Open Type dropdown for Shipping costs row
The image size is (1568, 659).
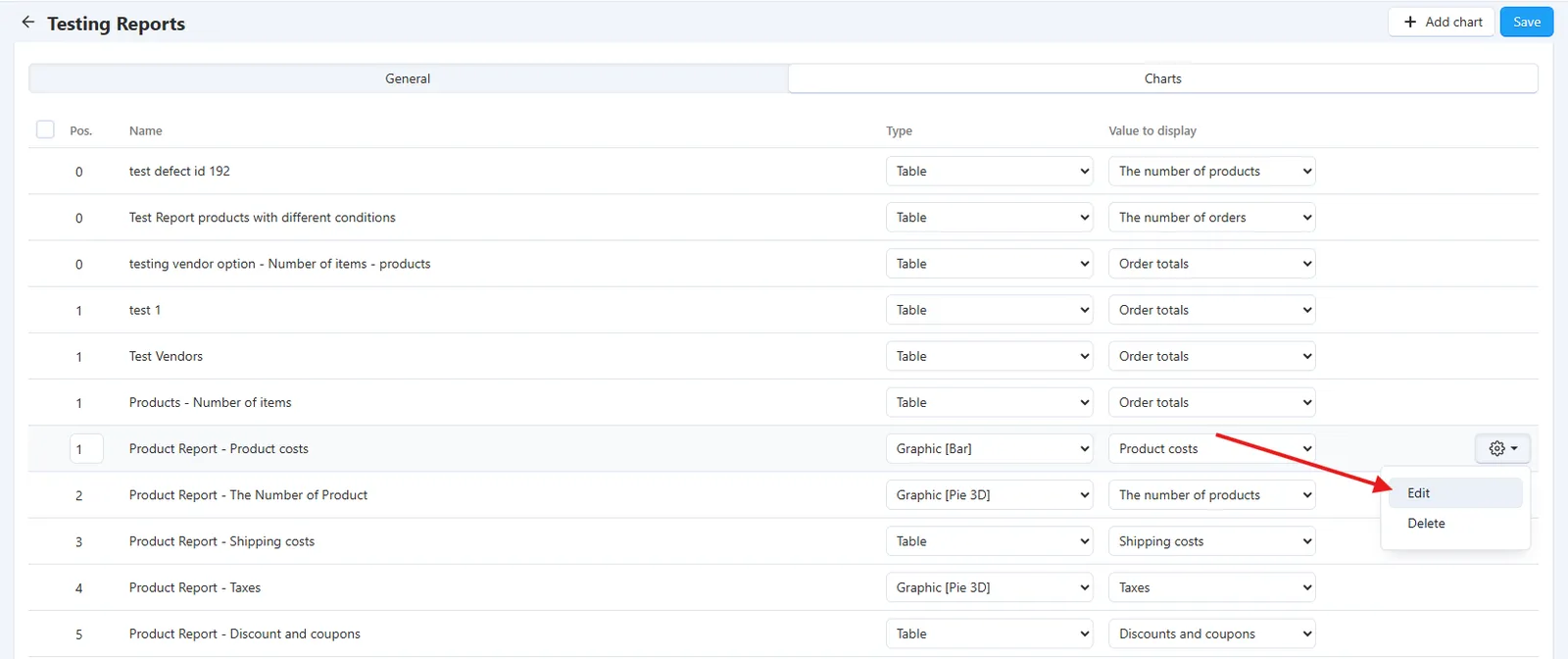pyautogui.click(x=990, y=541)
